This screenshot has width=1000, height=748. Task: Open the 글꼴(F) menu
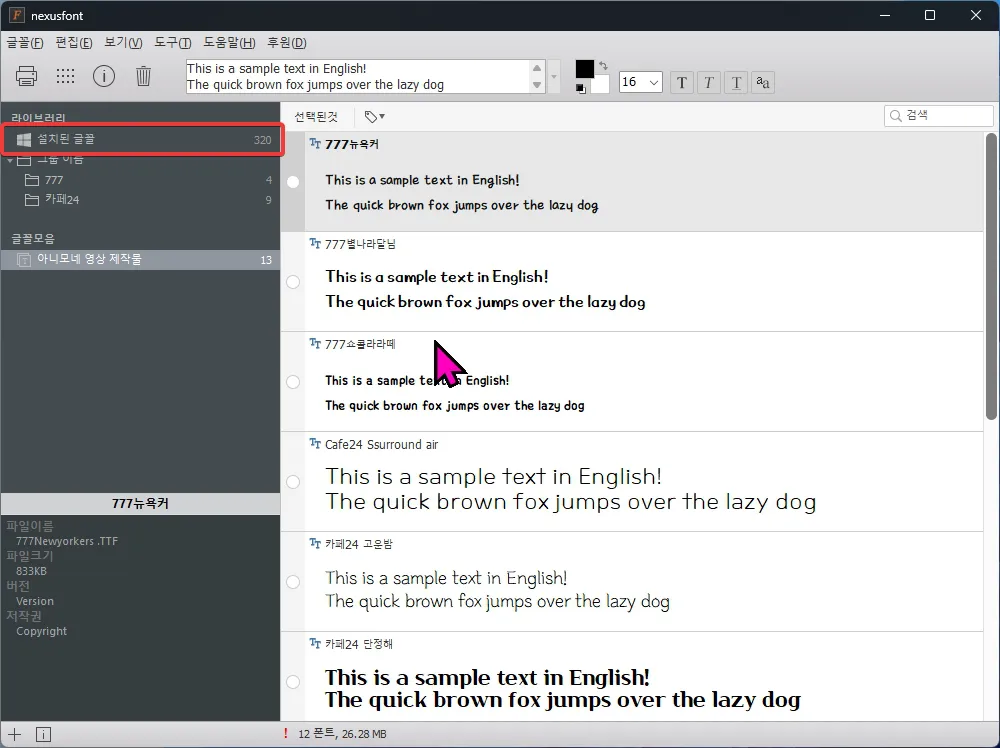point(25,43)
